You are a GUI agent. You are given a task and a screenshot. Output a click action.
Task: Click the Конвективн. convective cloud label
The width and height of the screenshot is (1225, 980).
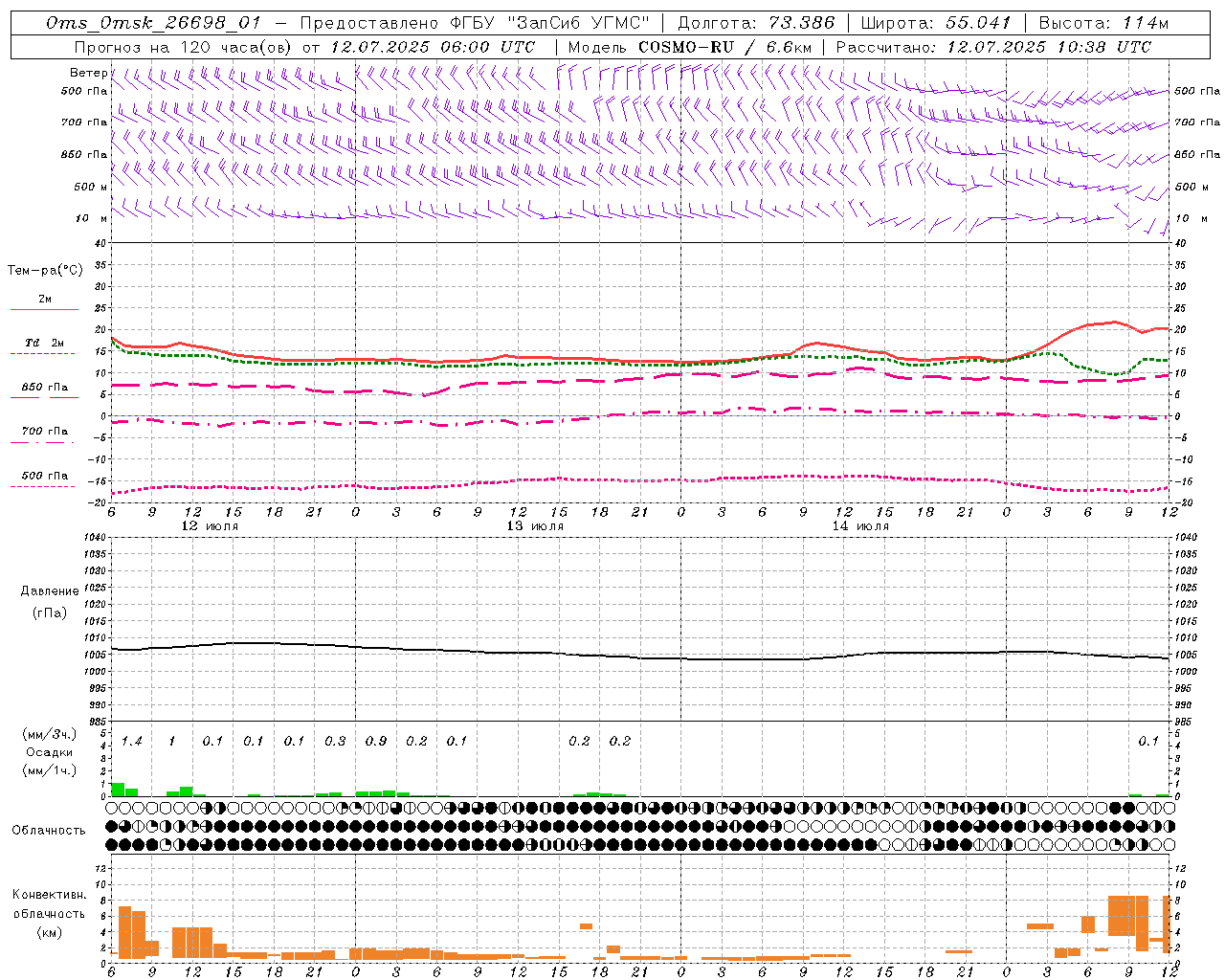coord(49,895)
